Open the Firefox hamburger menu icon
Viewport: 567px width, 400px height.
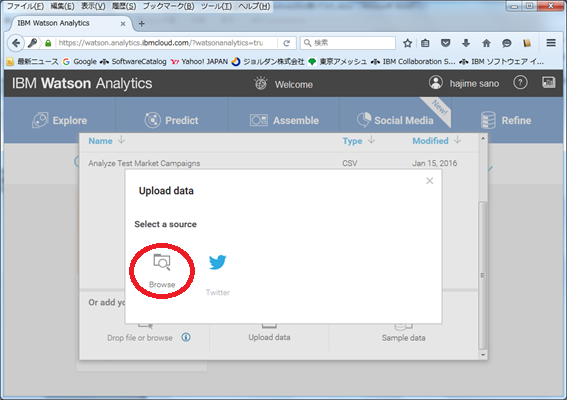(x=551, y=43)
